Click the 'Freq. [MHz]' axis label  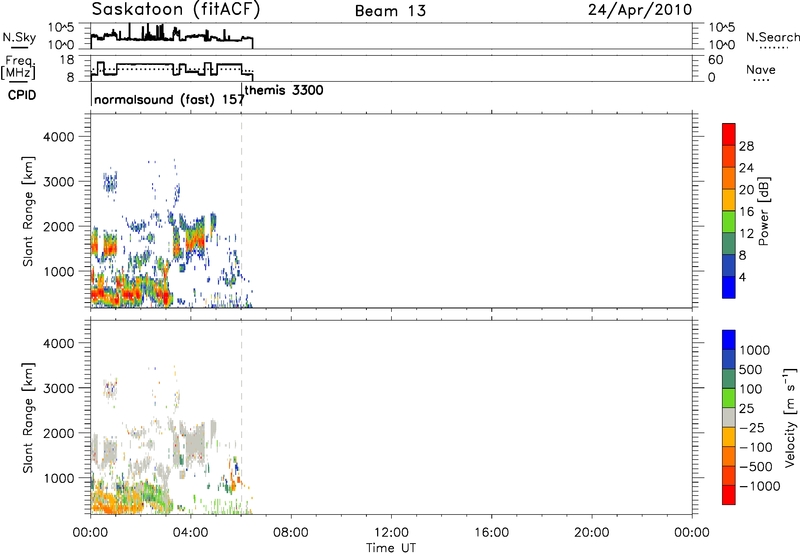(x=19, y=67)
